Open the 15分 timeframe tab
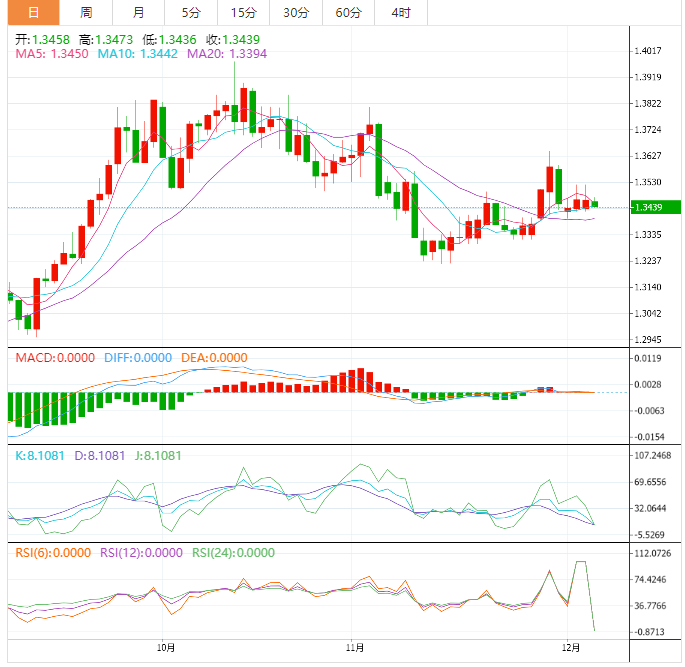The image size is (685, 667). [243, 12]
